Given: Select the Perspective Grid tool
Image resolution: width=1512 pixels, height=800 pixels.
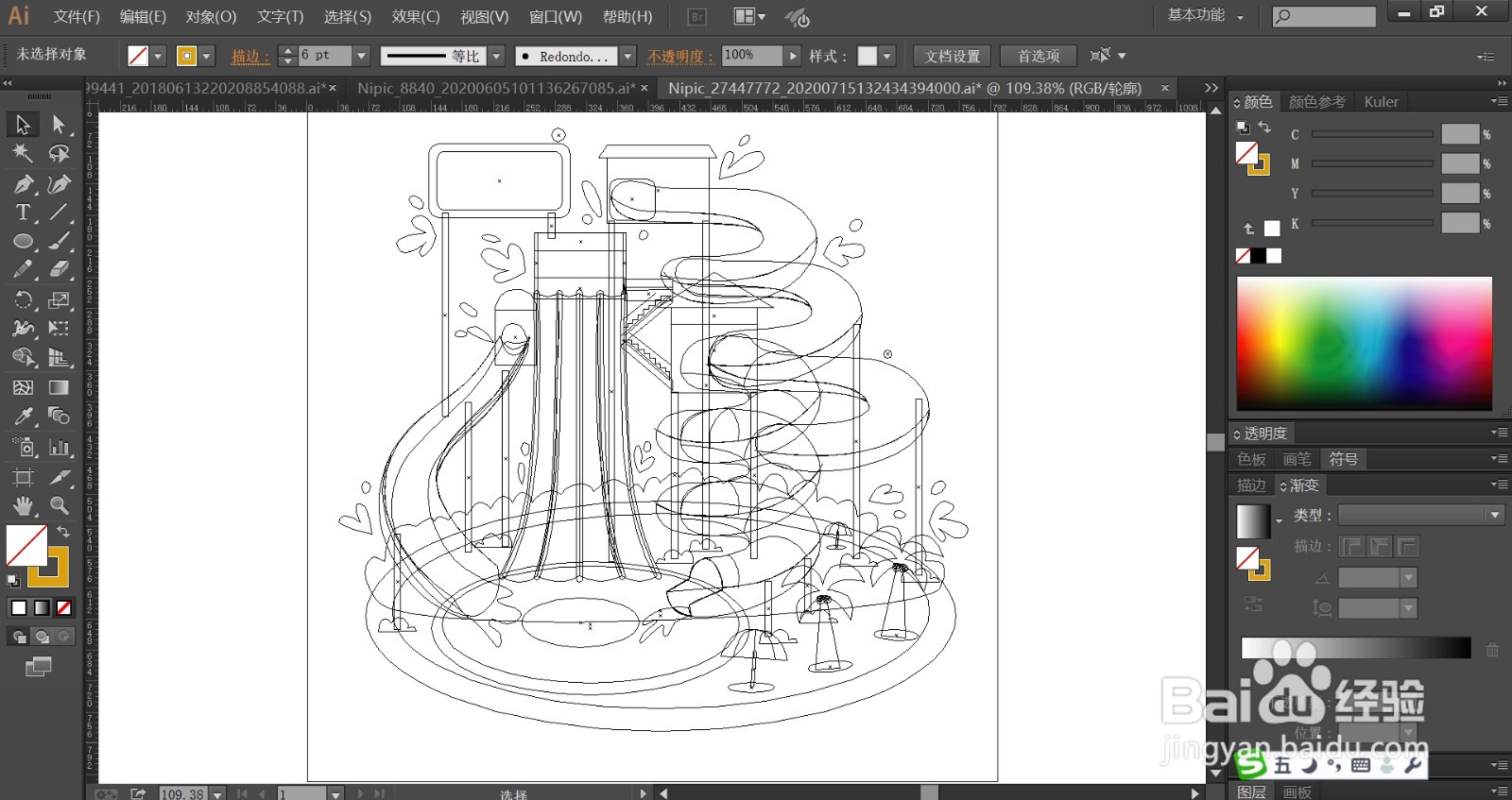Looking at the screenshot, I should click(x=59, y=358).
